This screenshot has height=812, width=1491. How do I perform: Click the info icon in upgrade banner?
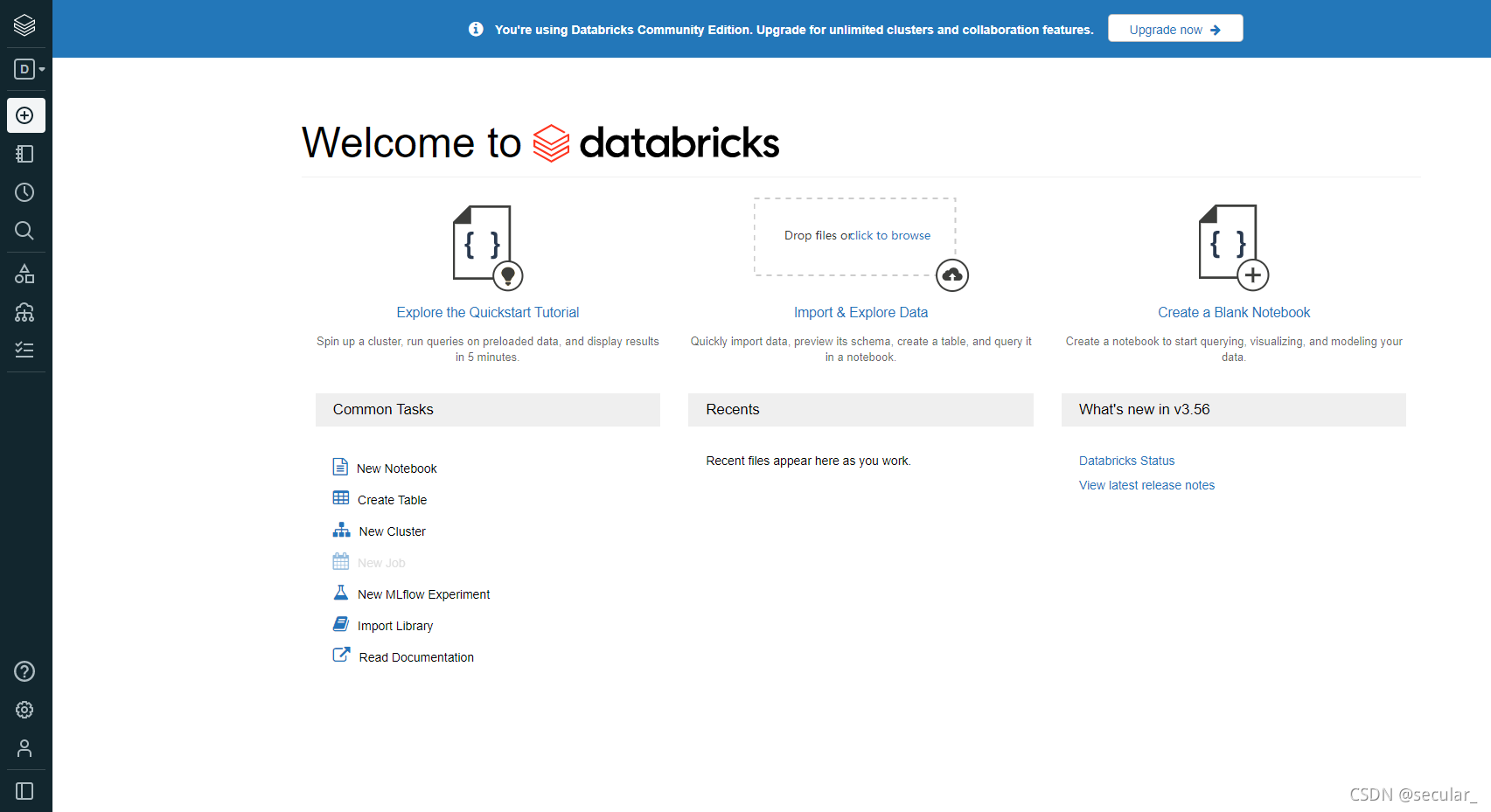(476, 29)
